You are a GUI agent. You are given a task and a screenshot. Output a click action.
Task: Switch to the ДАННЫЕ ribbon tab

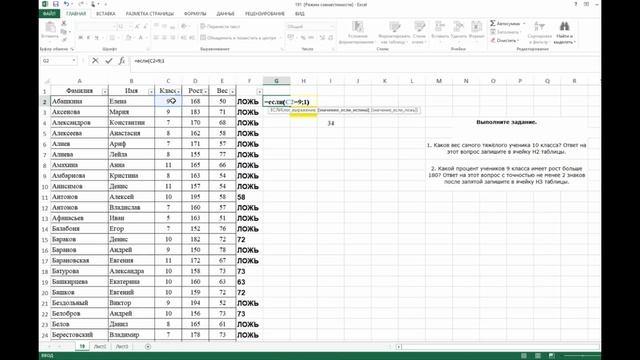pos(225,13)
